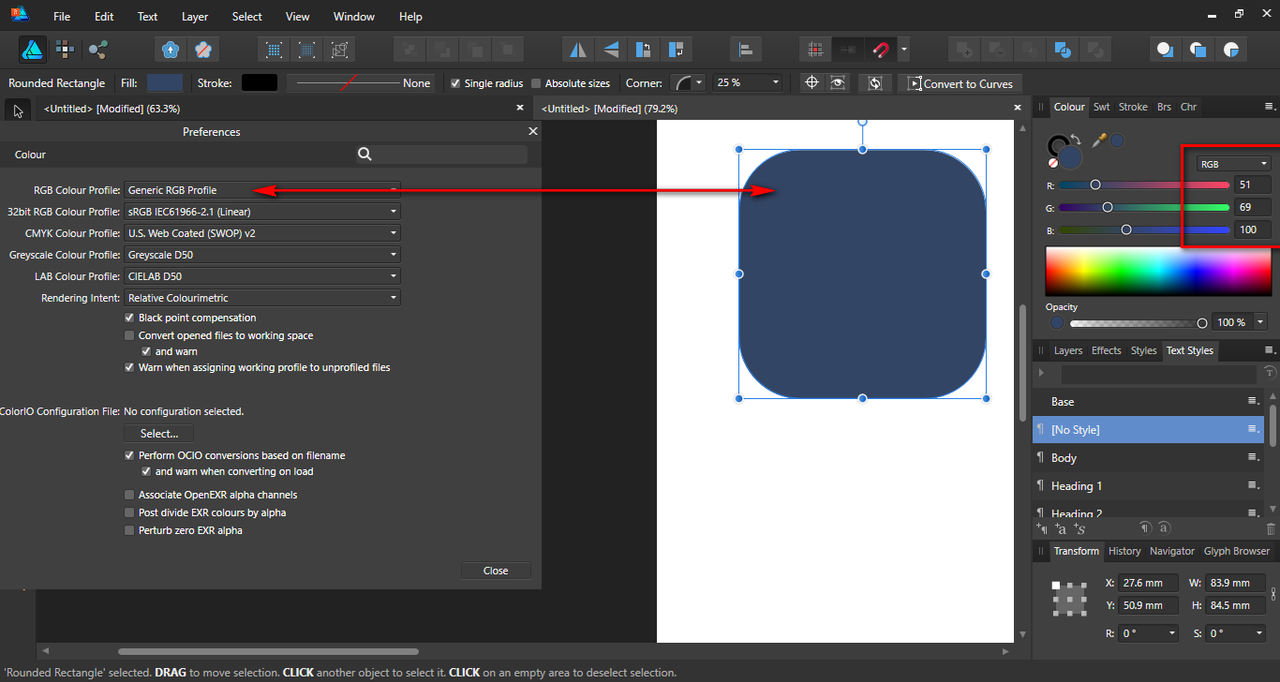Image resolution: width=1280 pixels, height=682 pixels.
Task: Click the hide selection eye icon in context bar
Action: coord(838,83)
